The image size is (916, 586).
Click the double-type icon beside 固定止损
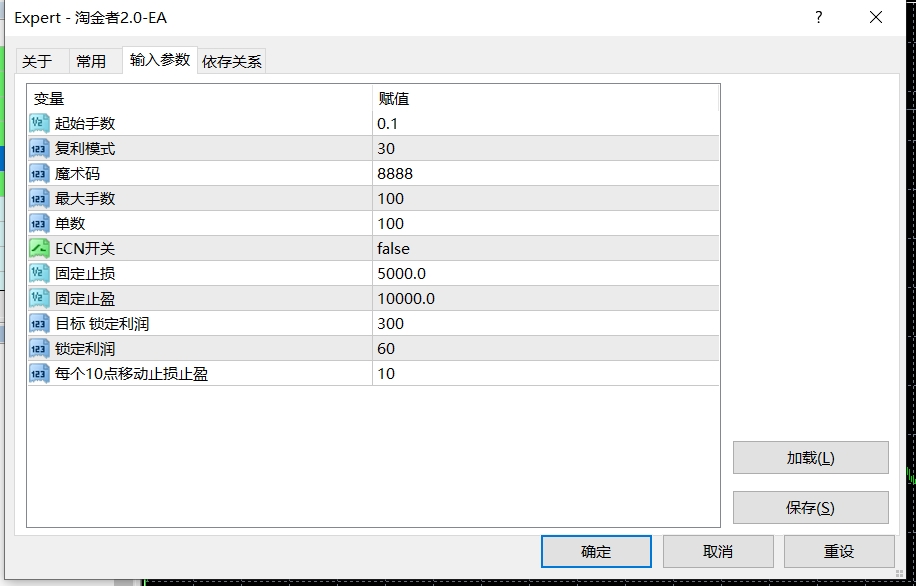pyautogui.click(x=39, y=273)
